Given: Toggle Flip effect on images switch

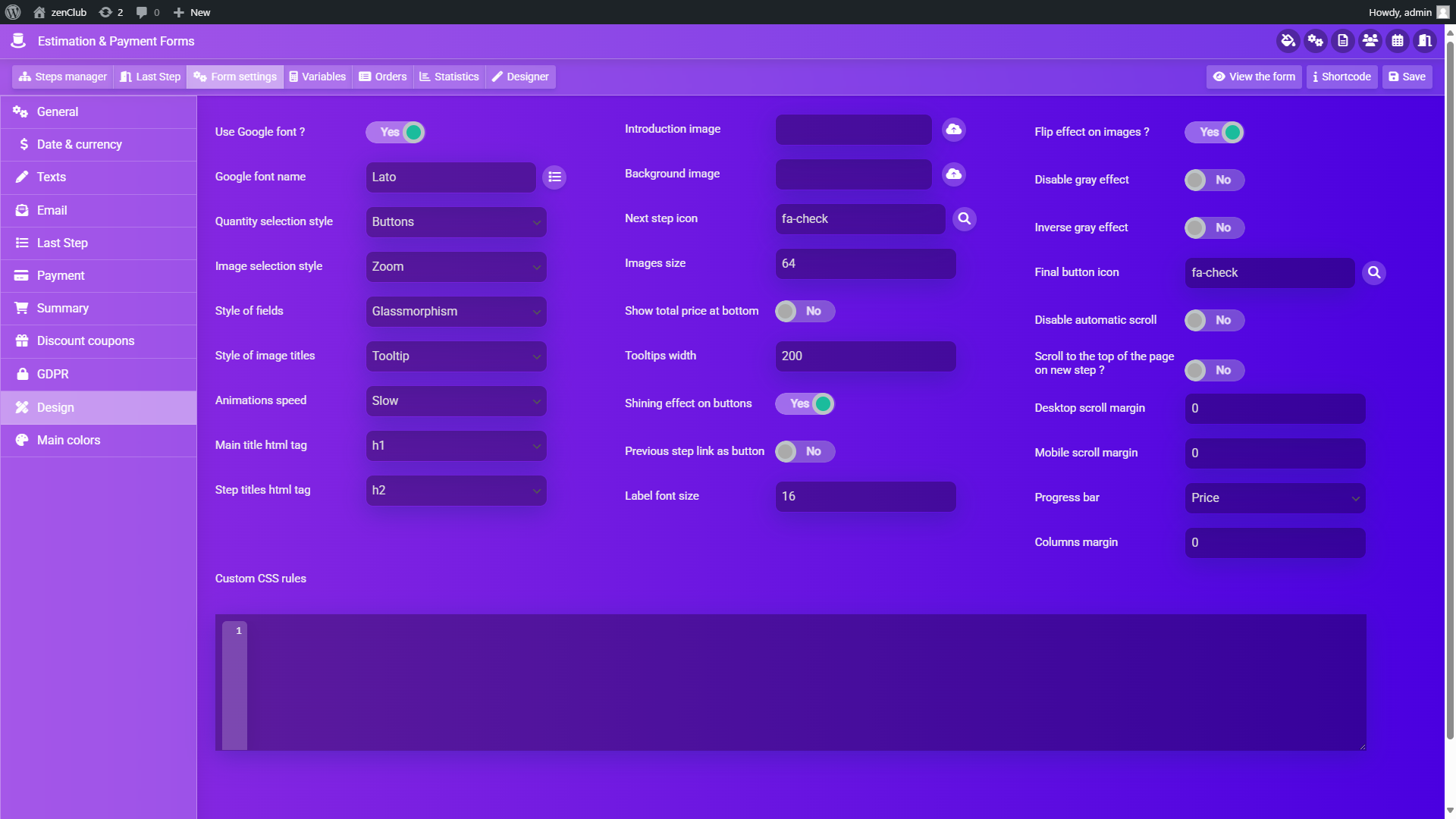Looking at the screenshot, I should 1214,132.
